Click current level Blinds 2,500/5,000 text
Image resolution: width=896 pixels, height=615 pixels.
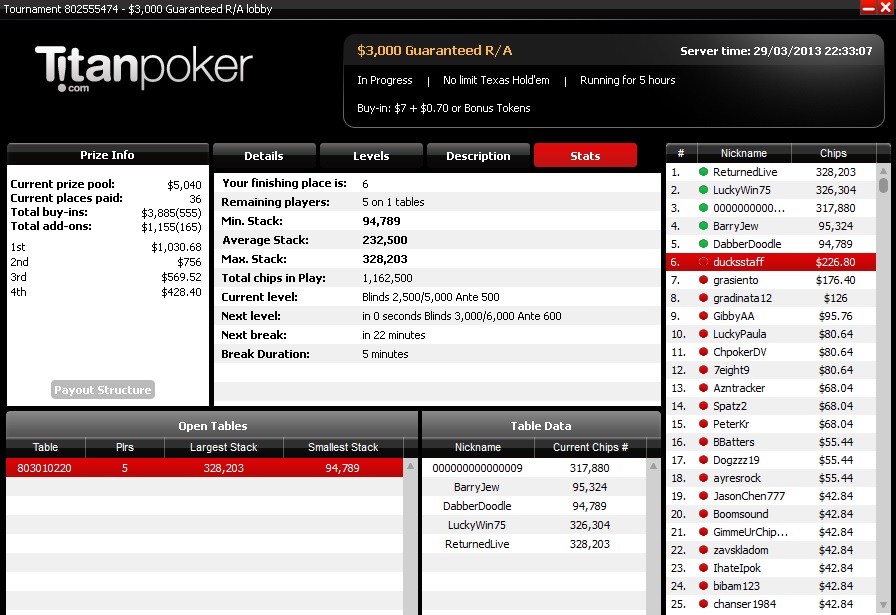coord(431,297)
